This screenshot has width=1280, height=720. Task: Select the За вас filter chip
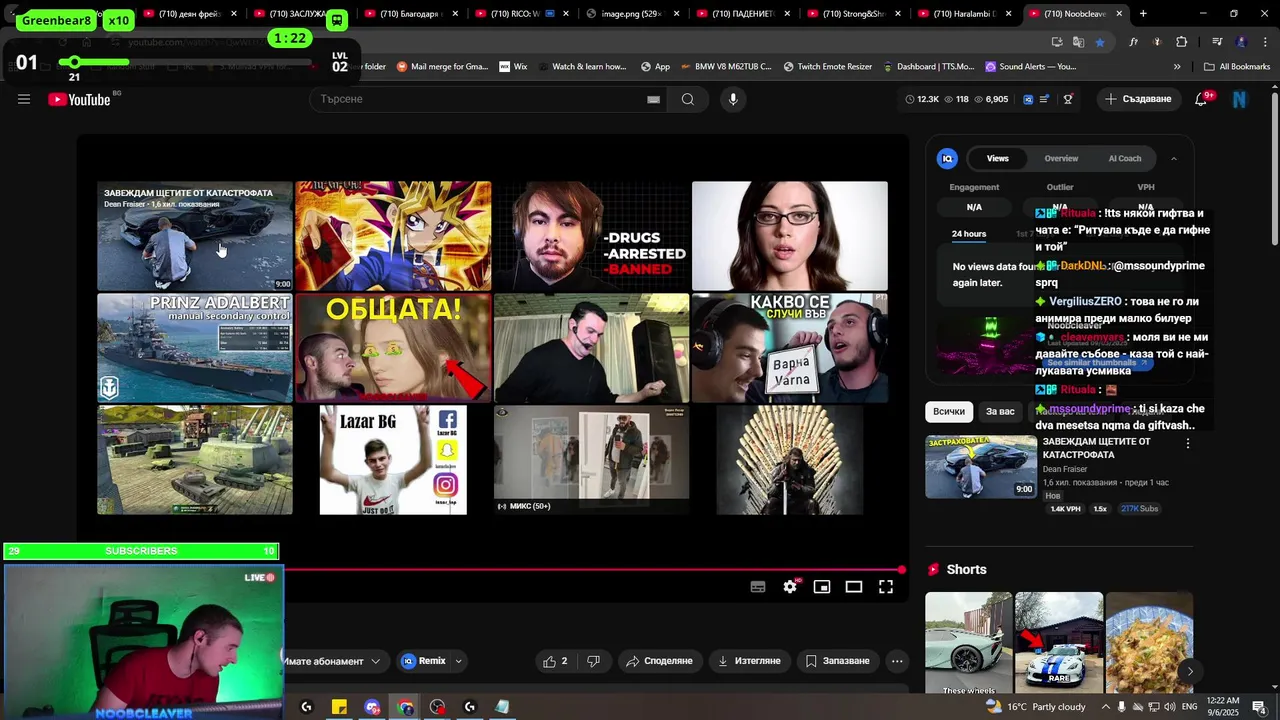point(1000,411)
